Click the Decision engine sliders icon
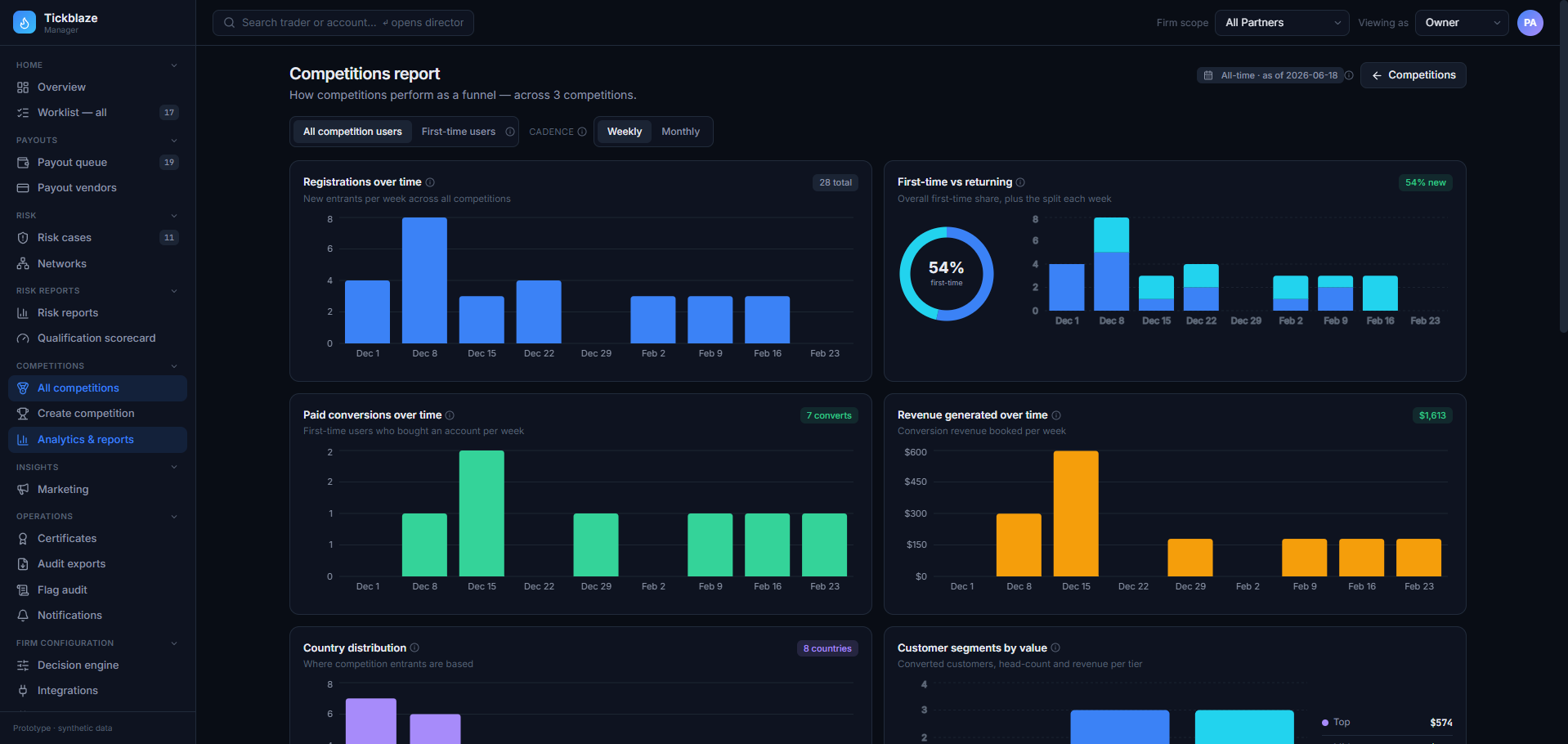Image resolution: width=1568 pixels, height=744 pixels. (x=23, y=666)
